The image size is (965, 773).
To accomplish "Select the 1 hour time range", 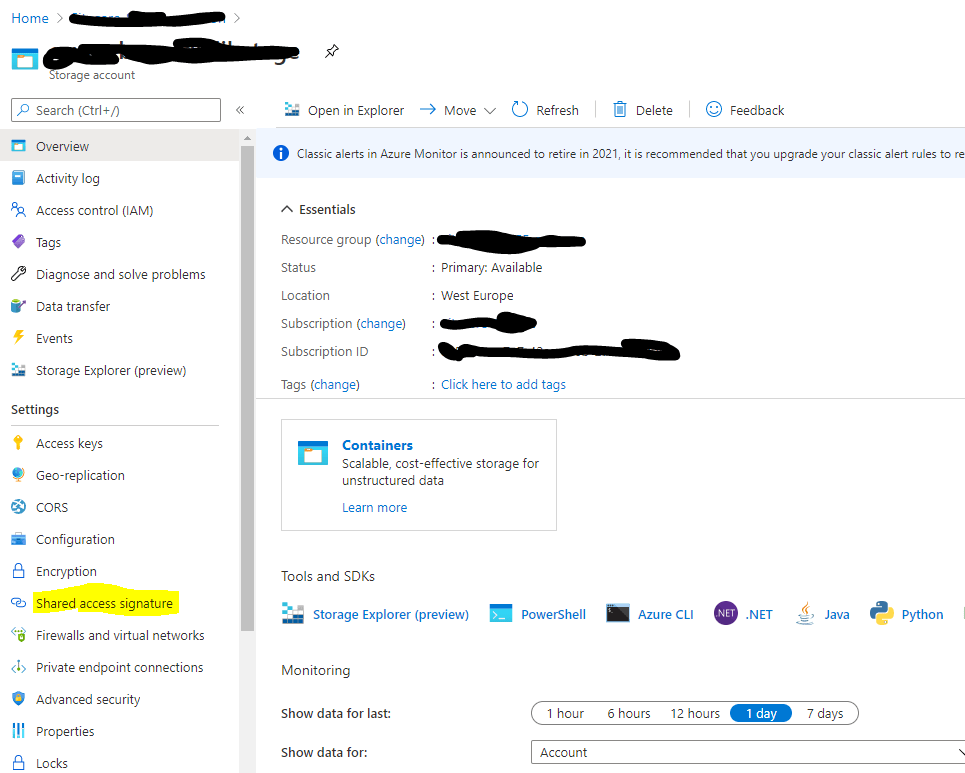I will pyautogui.click(x=565, y=713).
